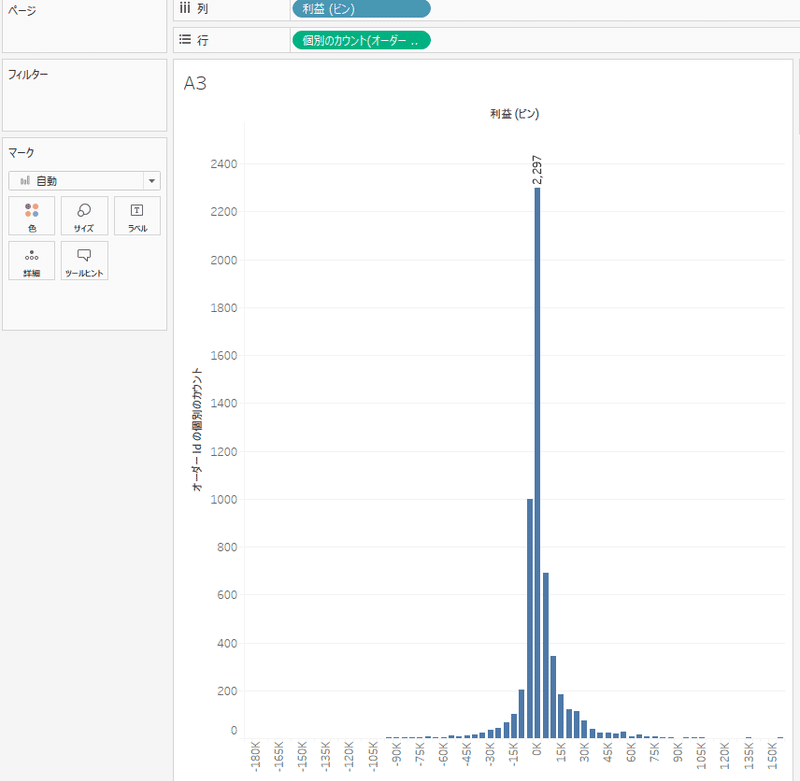Image resolution: width=800 pixels, height=781 pixels.
Task: Click the 150K x-axis bin label
Action: tap(772, 755)
